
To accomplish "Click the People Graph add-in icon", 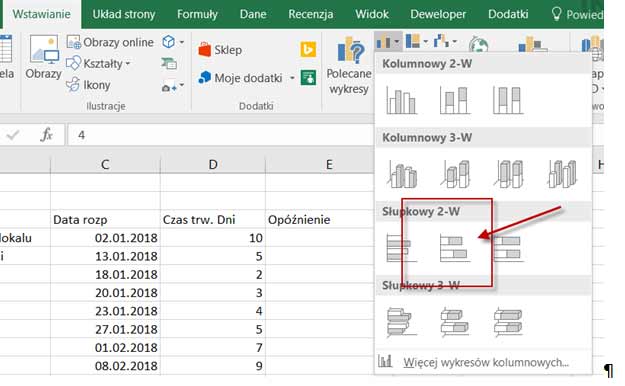I will pos(308,77).
